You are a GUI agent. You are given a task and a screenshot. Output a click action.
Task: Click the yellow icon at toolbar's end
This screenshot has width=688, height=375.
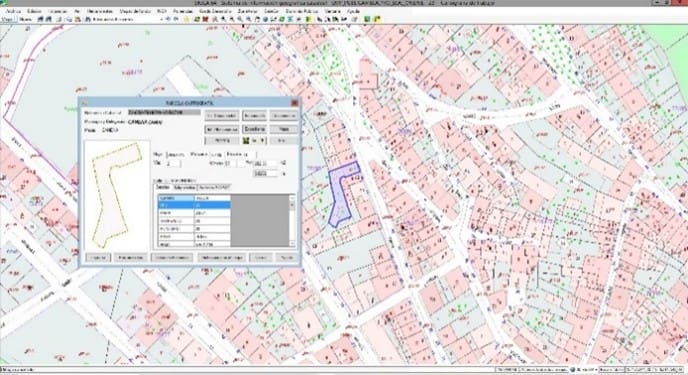(377, 19)
